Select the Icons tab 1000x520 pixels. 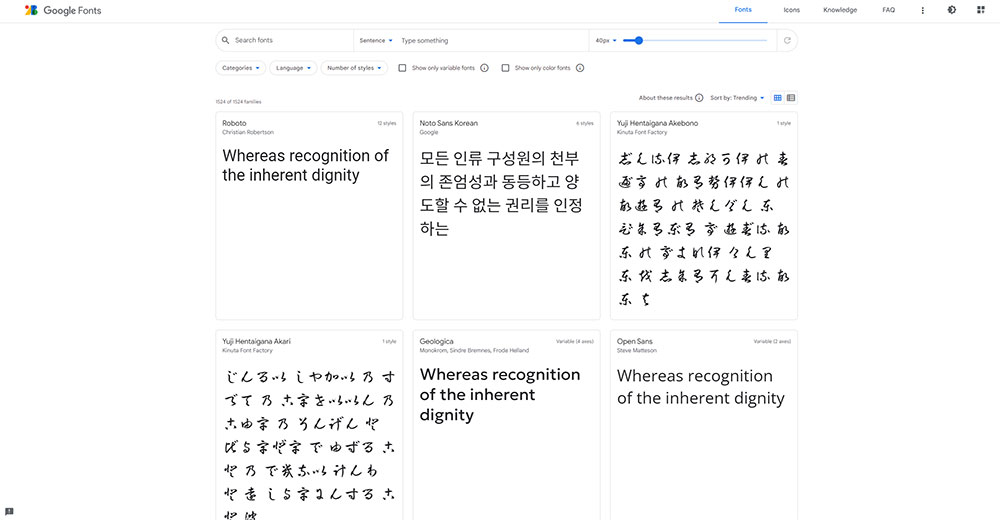click(x=791, y=10)
